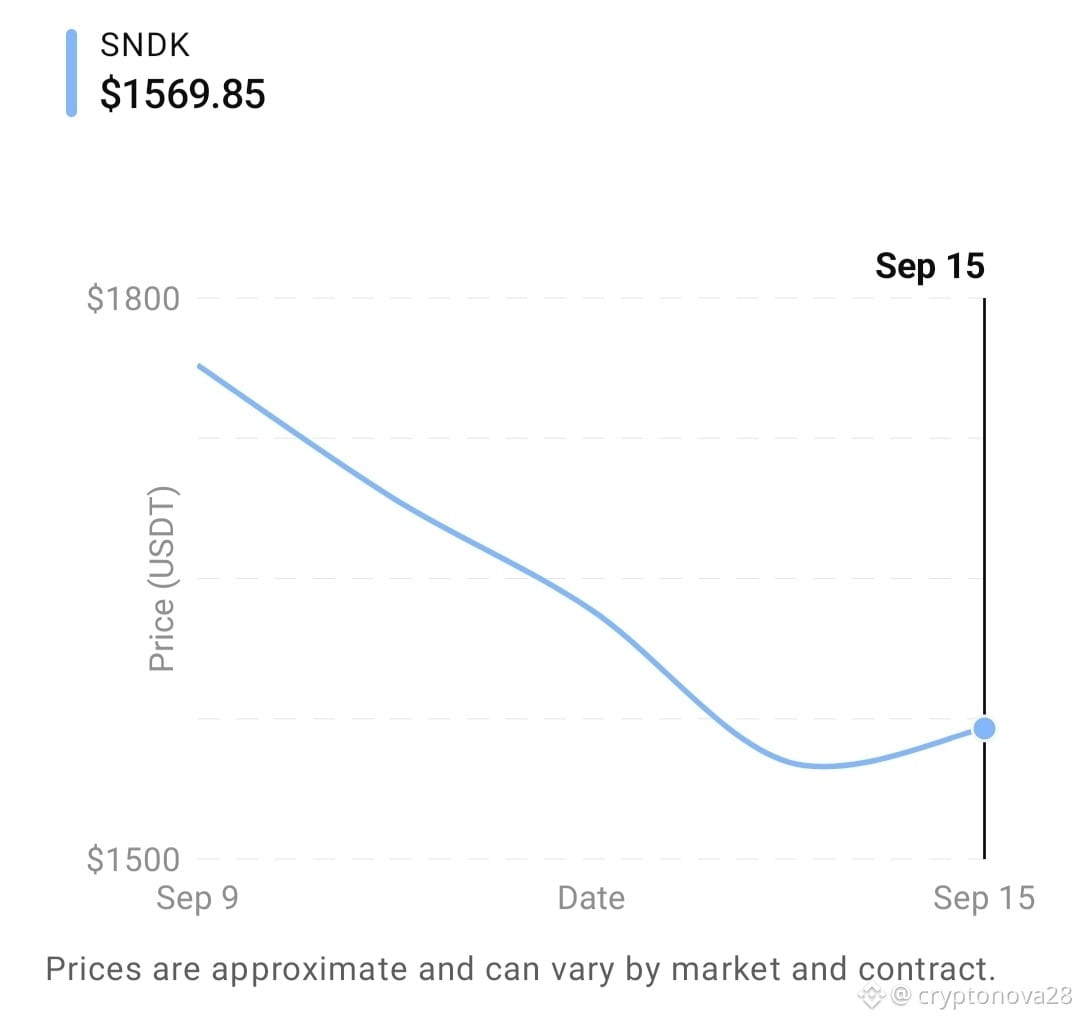
Task: Click the Binance logo watermark icon
Action: (871, 995)
